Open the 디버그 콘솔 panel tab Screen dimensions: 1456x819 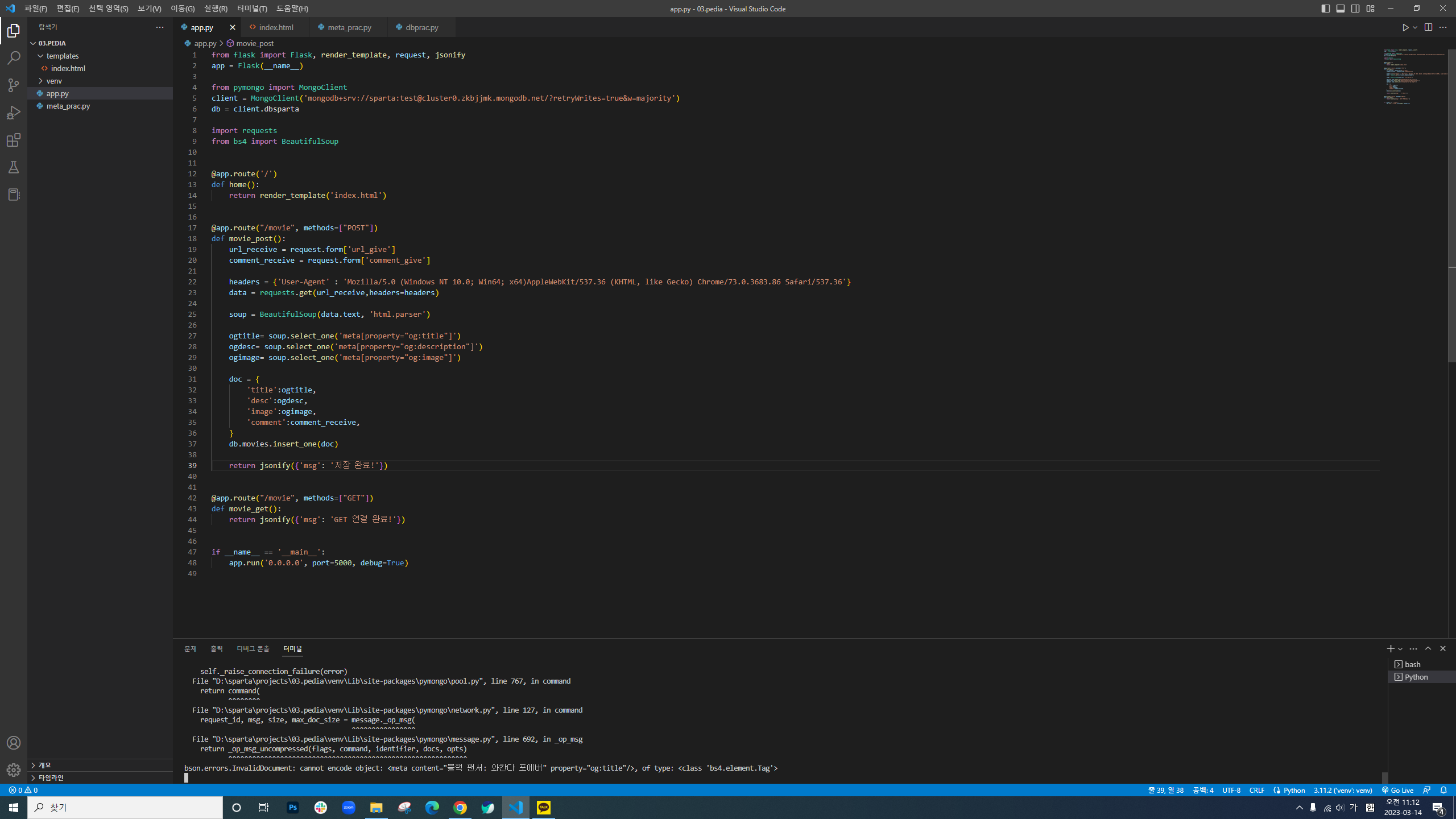tap(253, 648)
